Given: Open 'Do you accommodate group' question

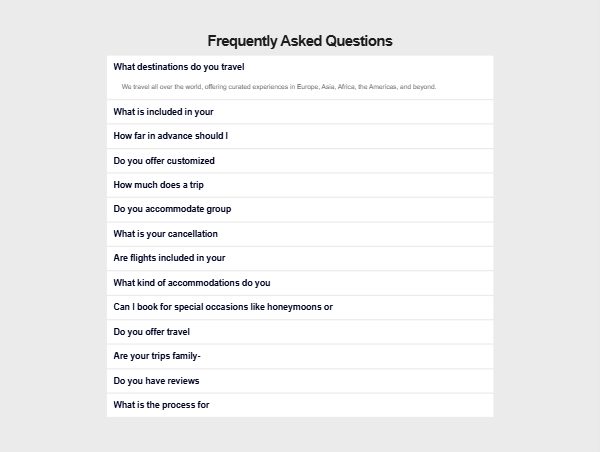Looking at the screenshot, I should 300,209.
